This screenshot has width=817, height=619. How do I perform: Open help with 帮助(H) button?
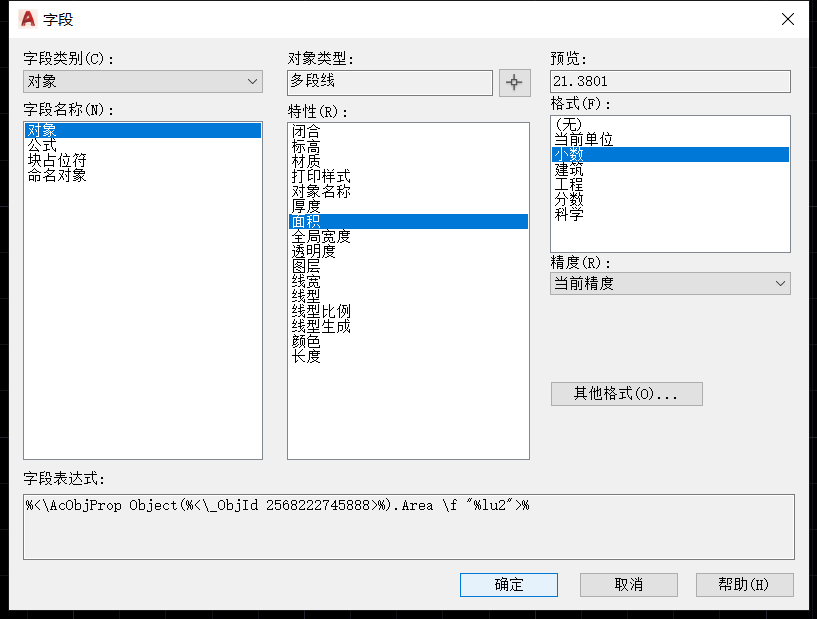[x=745, y=585]
